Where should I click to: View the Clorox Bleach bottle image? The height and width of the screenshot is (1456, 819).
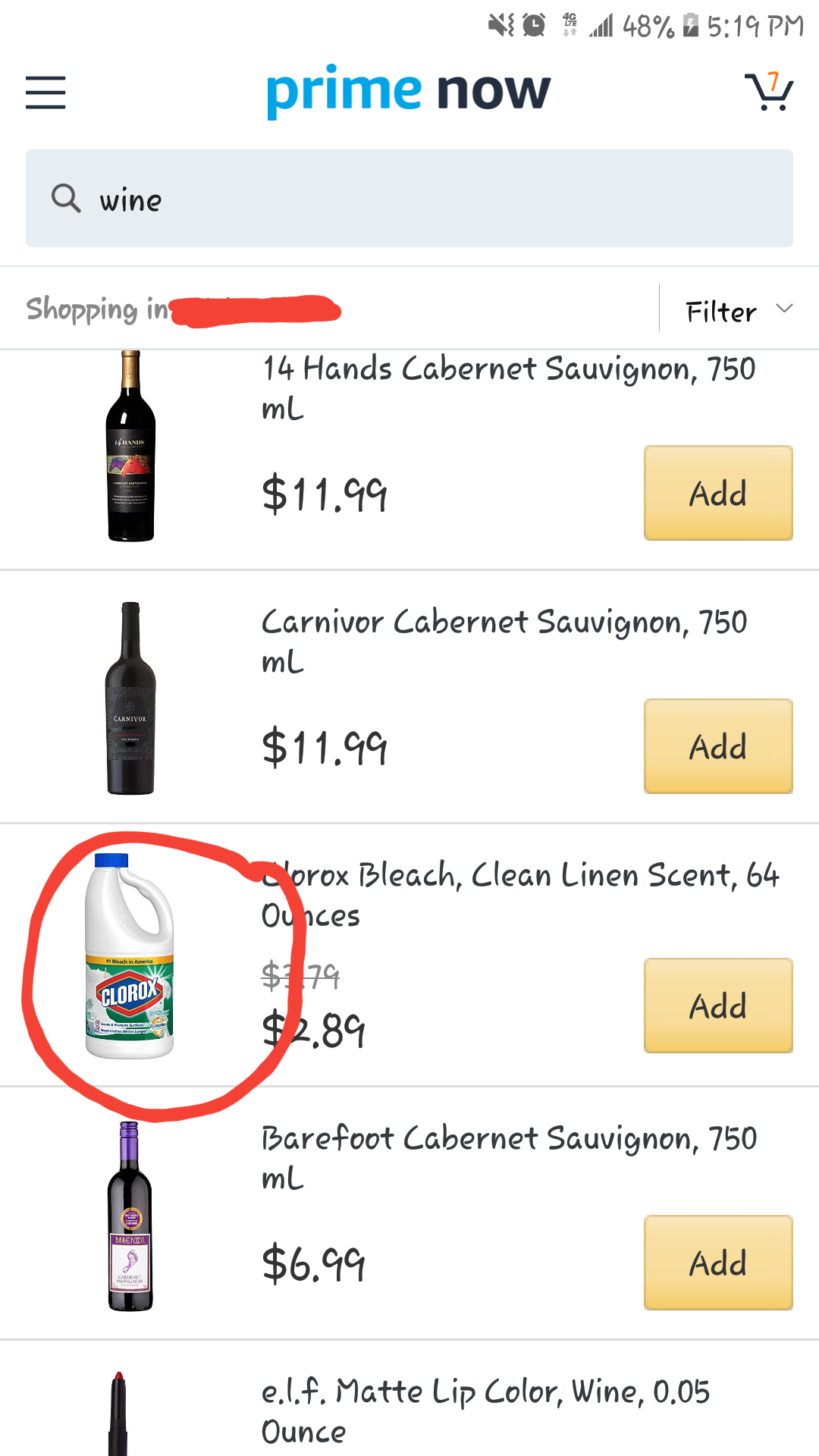130,955
